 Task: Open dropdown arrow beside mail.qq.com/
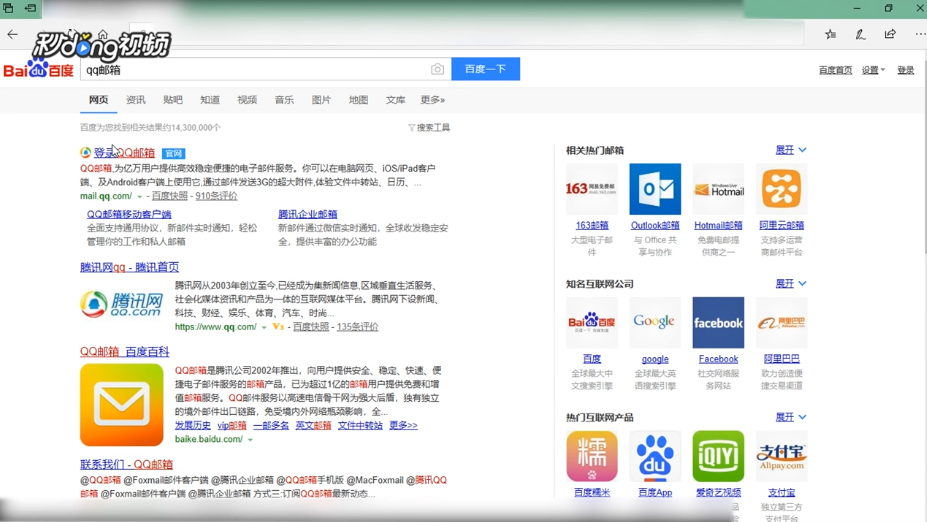click(140, 196)
